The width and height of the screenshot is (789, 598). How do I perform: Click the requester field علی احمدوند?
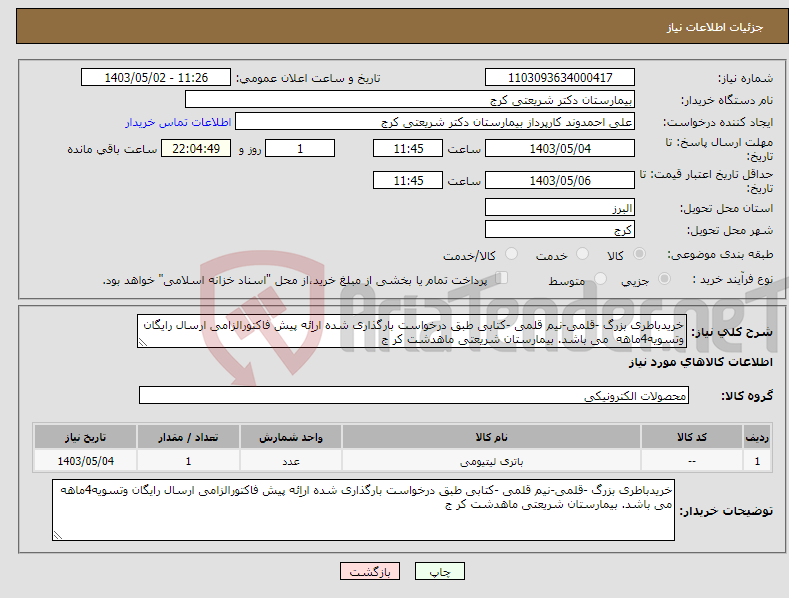(435, 122)
